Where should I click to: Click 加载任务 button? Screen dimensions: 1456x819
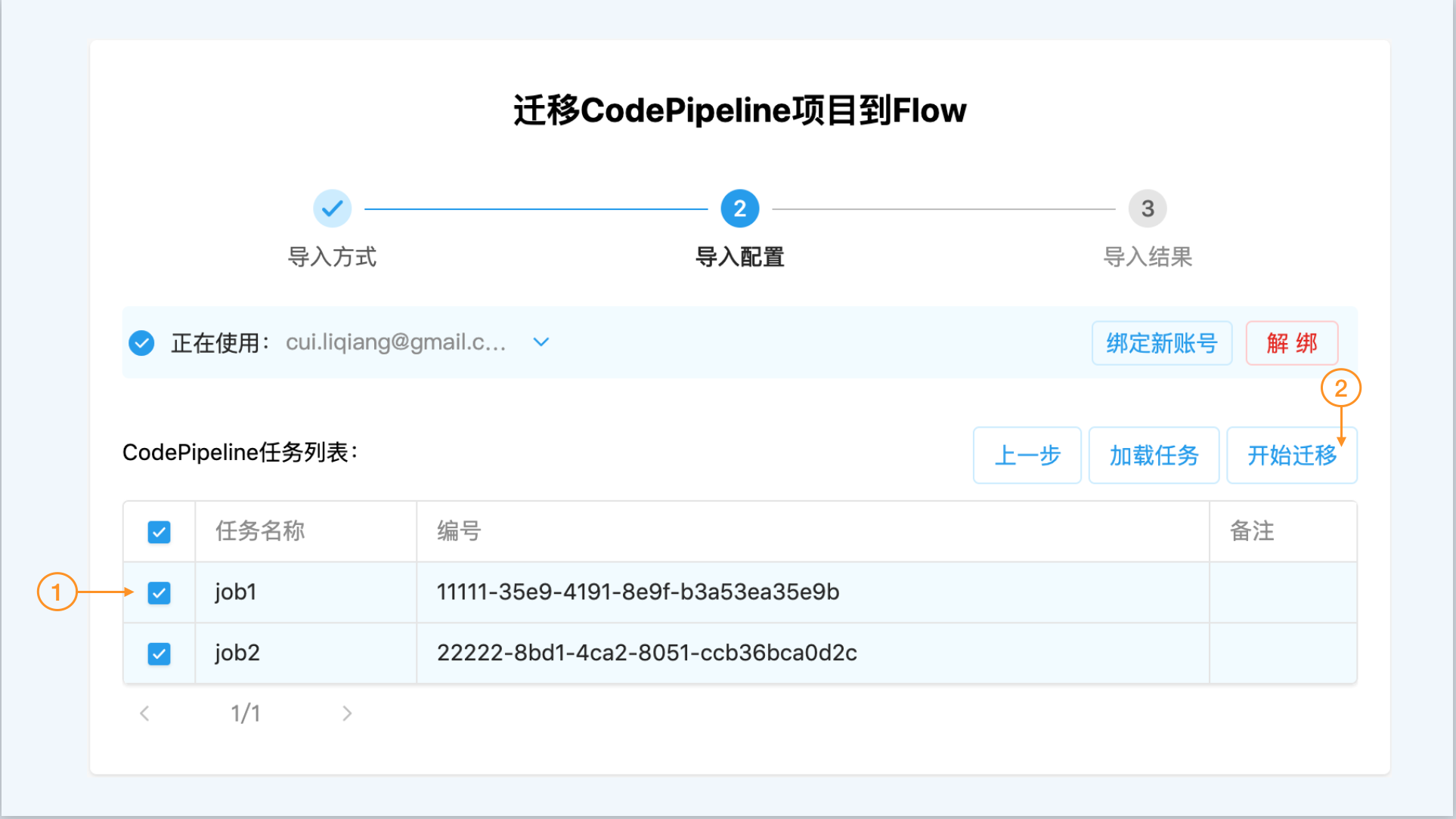pos(1154,455)
